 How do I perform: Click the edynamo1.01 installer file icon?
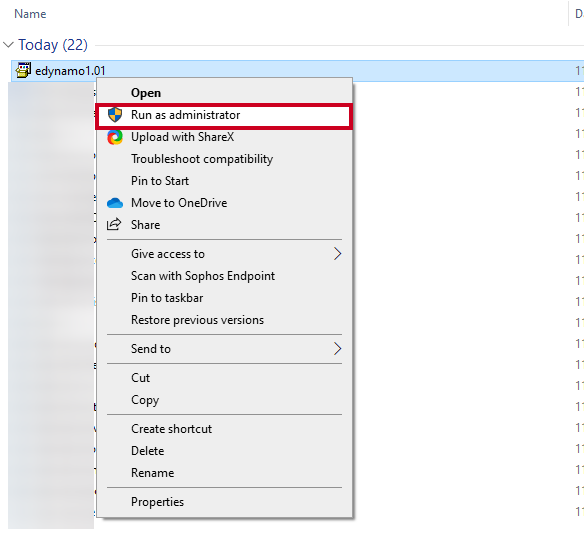(23, 70)
